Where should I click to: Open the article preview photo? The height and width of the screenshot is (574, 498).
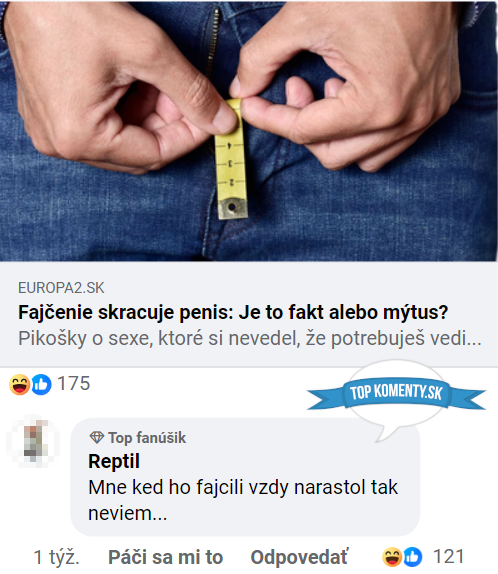[x=249, y=131]
